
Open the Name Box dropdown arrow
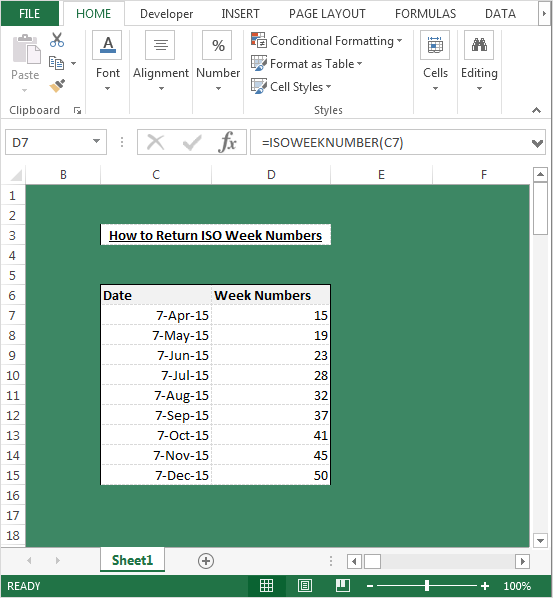tap(96, 142)
